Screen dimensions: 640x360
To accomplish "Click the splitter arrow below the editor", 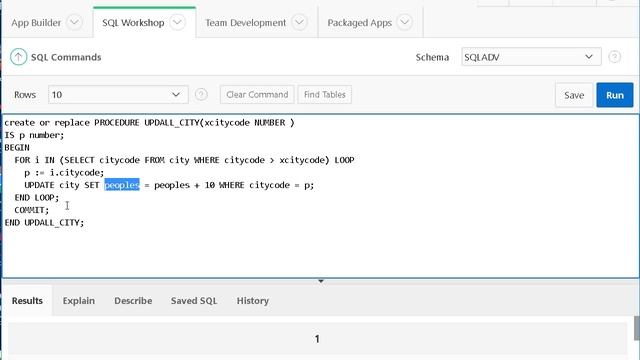I will click(x=321, y=281).
